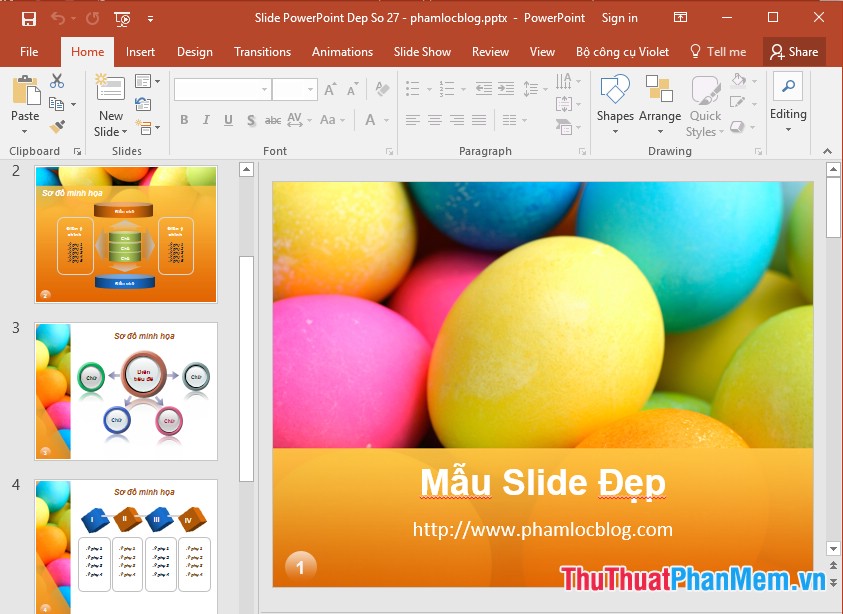Toggle italic formatting

click(x=206, y=119)
